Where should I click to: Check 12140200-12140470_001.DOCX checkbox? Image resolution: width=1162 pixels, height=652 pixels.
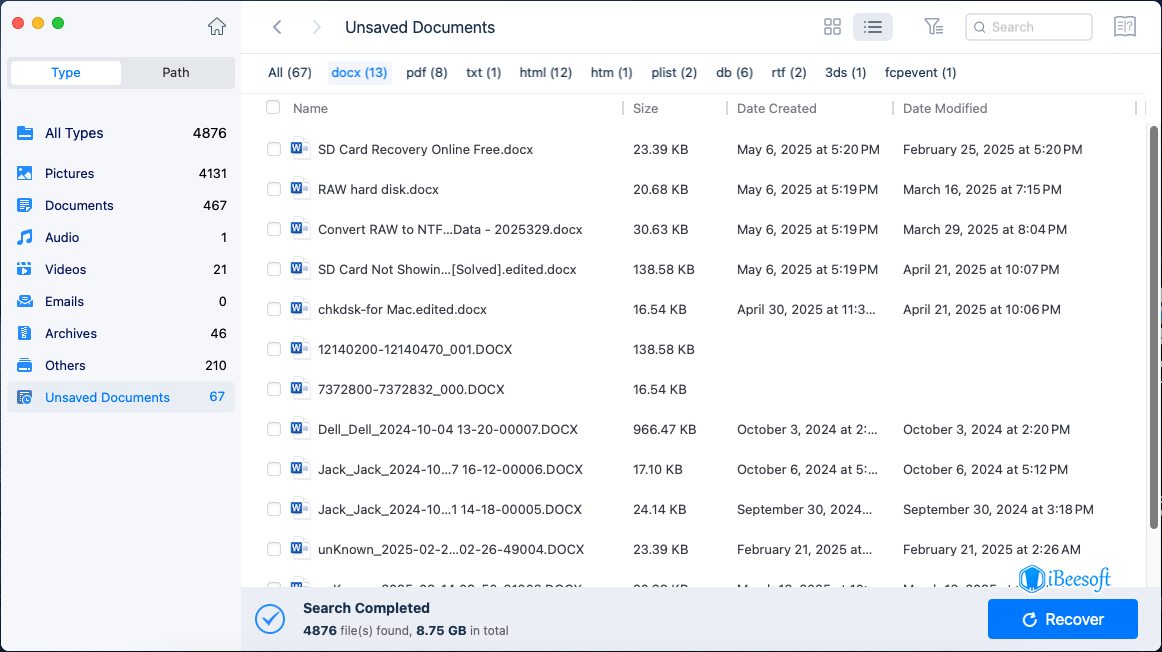pos(273,349)
